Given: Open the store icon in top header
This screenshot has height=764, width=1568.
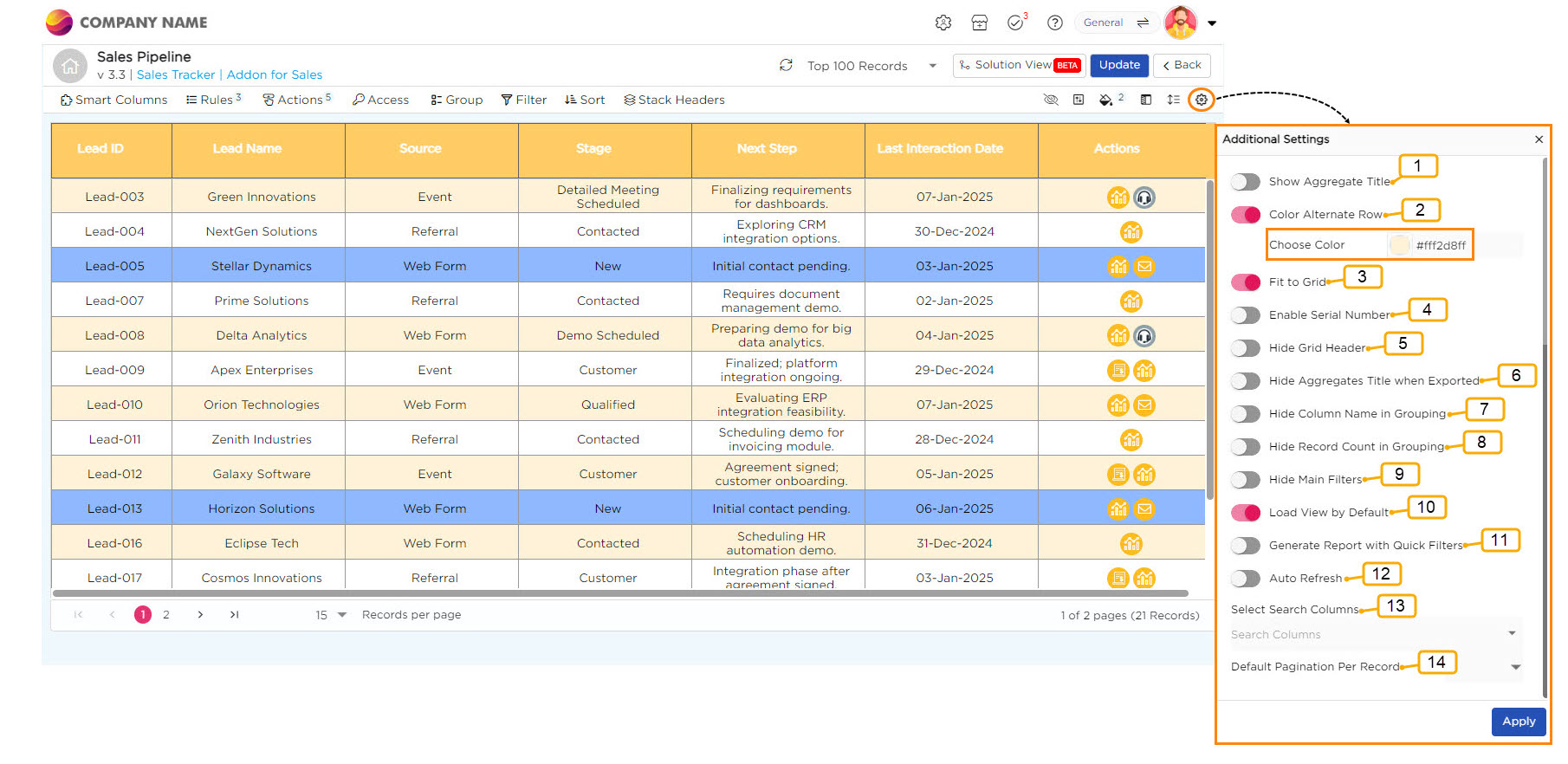Looking at the screenshot, I should coord(980,23).
